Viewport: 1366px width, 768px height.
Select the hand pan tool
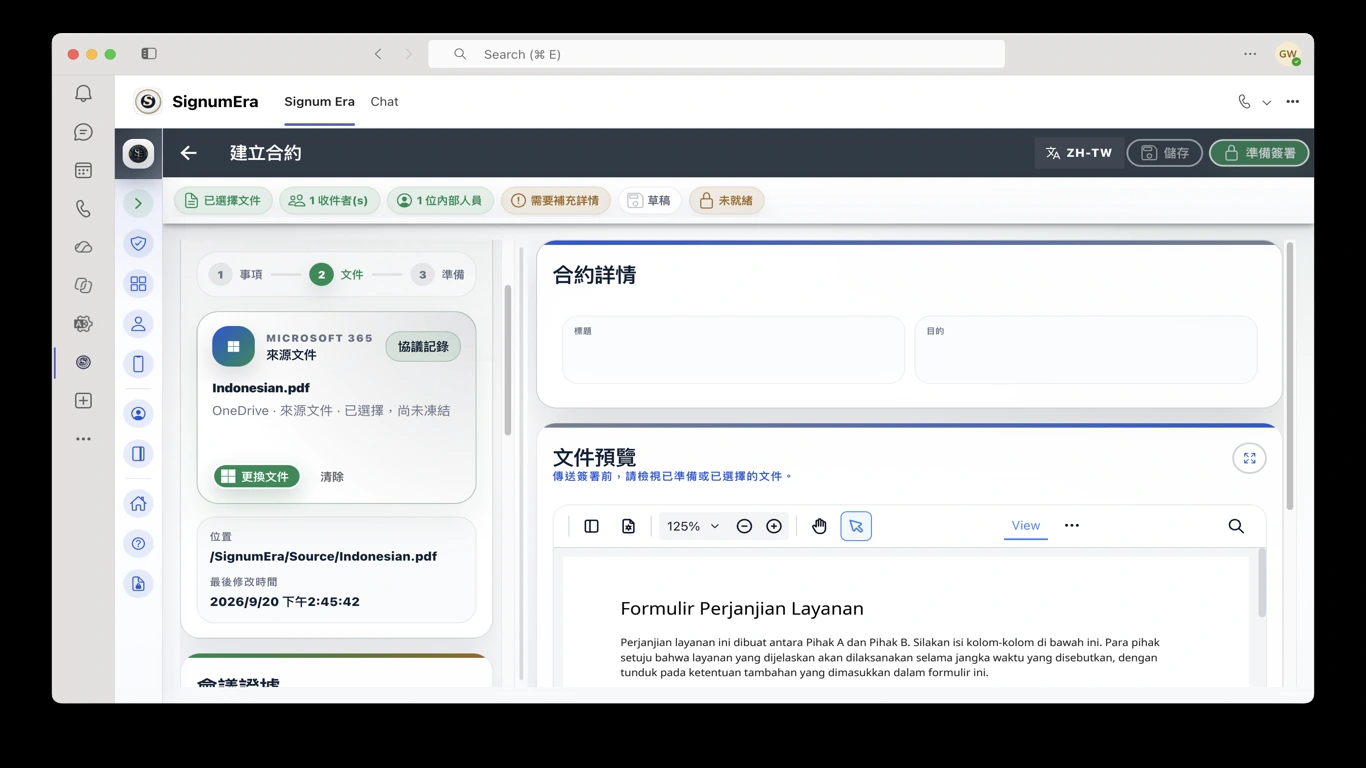[x=819, y=526]
